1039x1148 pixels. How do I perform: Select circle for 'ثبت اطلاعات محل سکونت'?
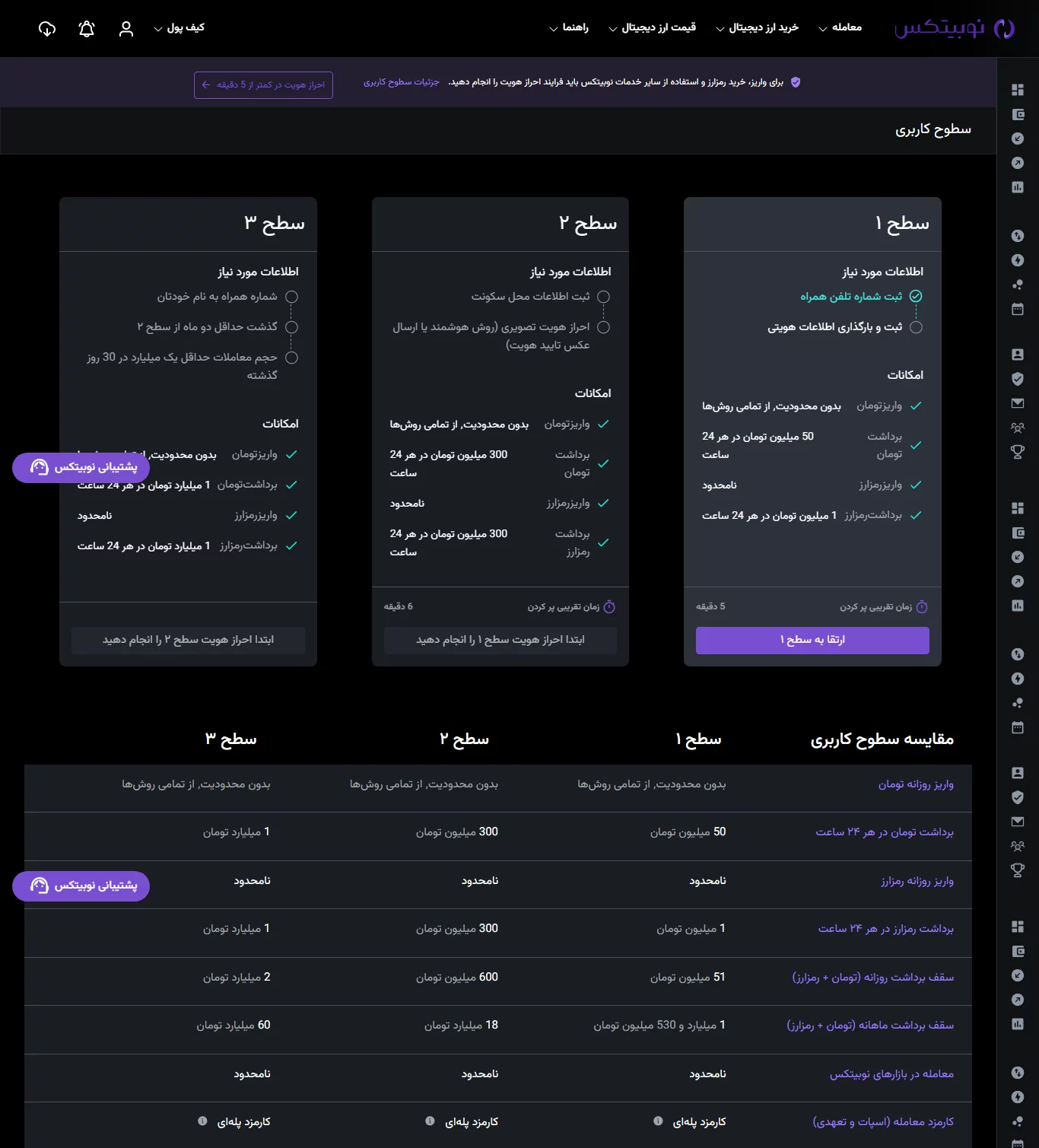coord(603,297)
